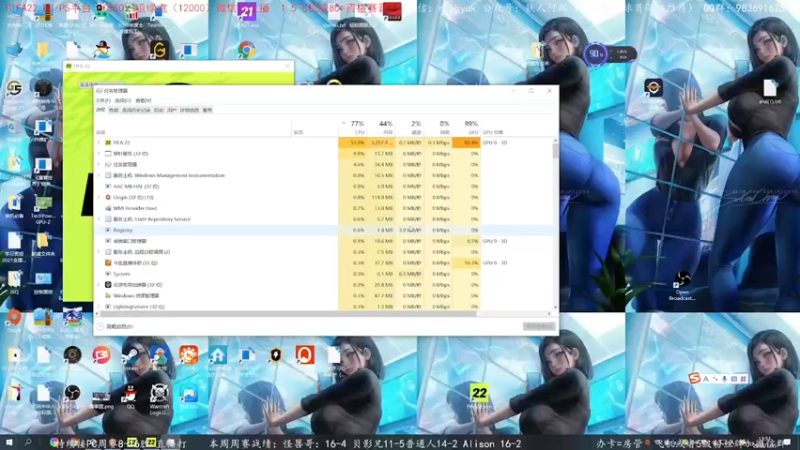
Task: Click the GPU 引擎 column header
Action: [493, 132]
